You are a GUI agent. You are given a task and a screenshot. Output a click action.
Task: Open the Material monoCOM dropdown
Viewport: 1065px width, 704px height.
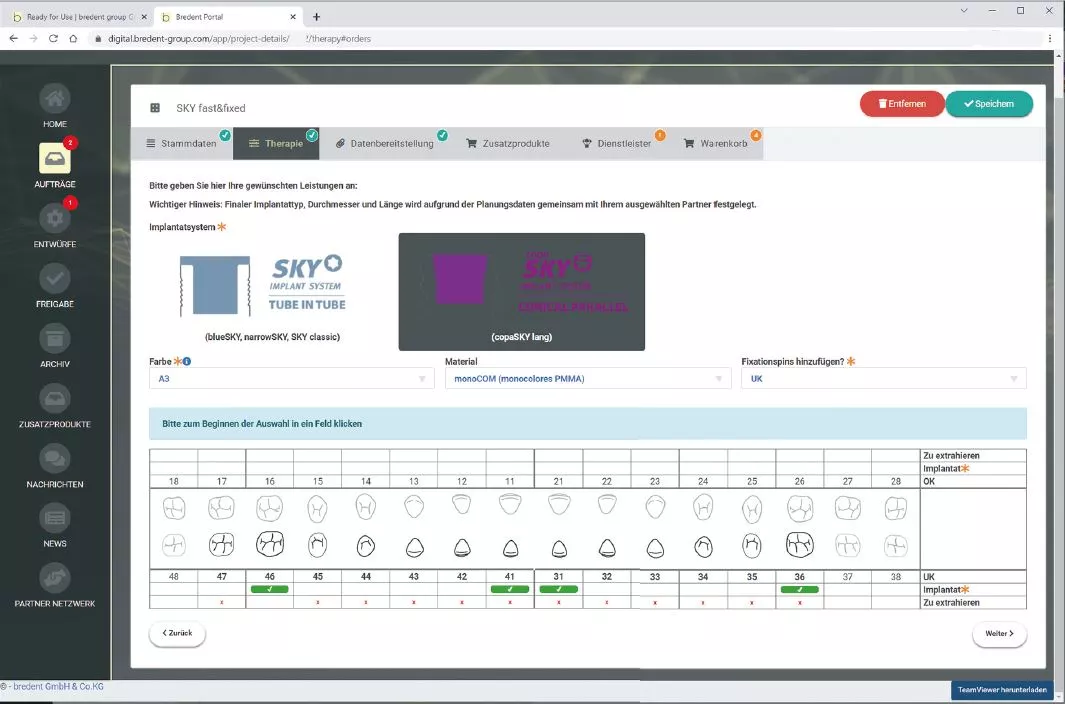pos(587,379)
